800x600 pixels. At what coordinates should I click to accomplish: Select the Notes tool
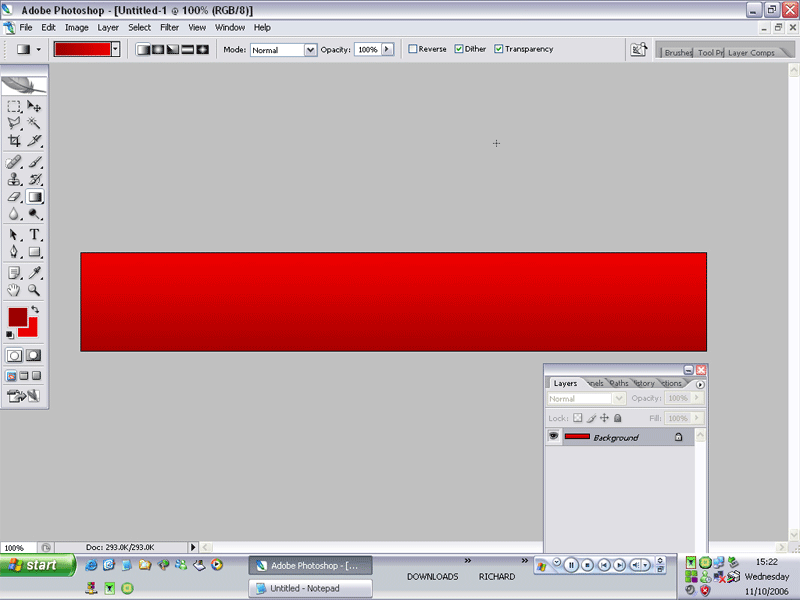pos(14,273)
